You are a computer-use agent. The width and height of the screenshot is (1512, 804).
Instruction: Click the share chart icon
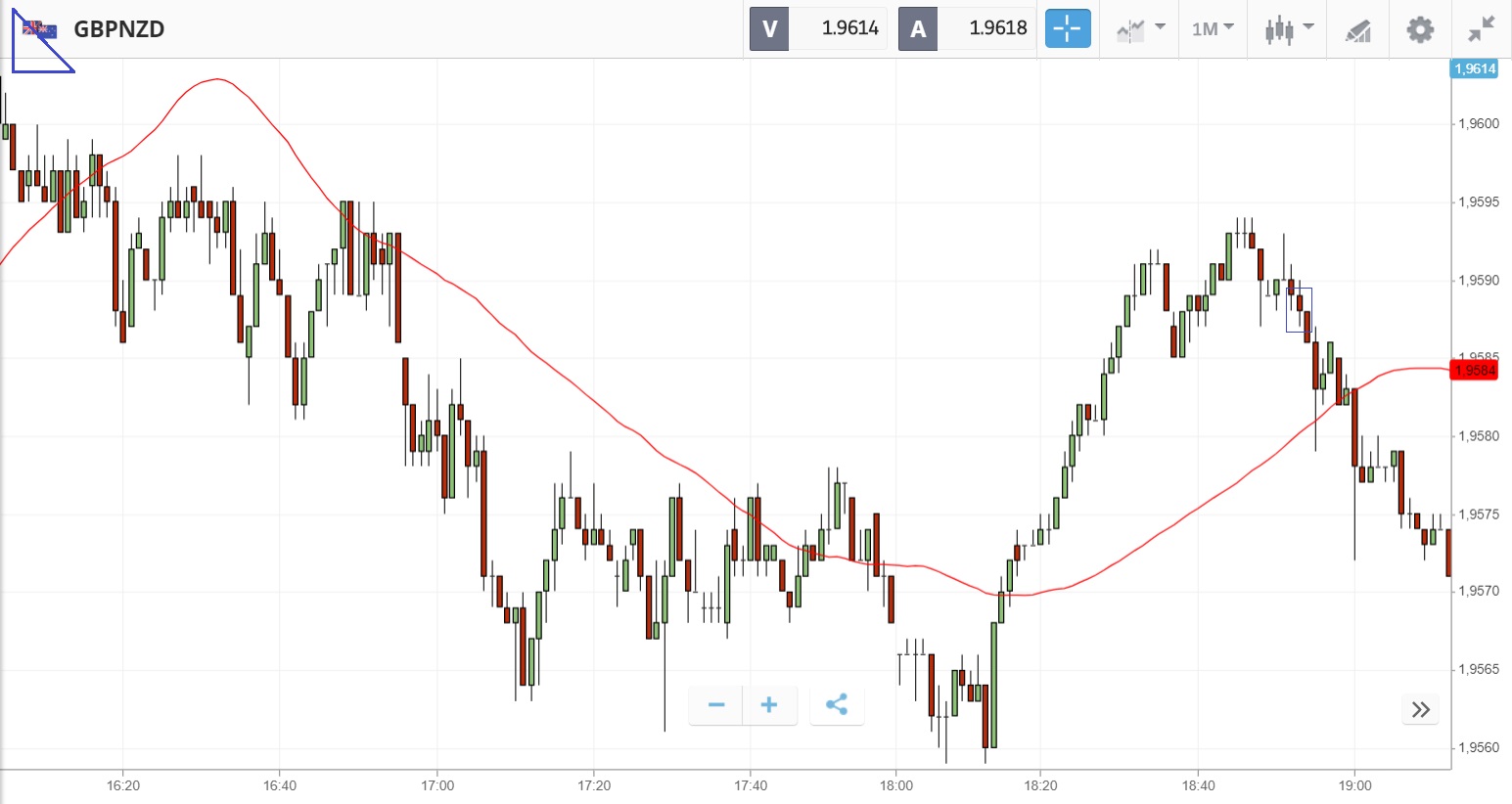point(837,705)
